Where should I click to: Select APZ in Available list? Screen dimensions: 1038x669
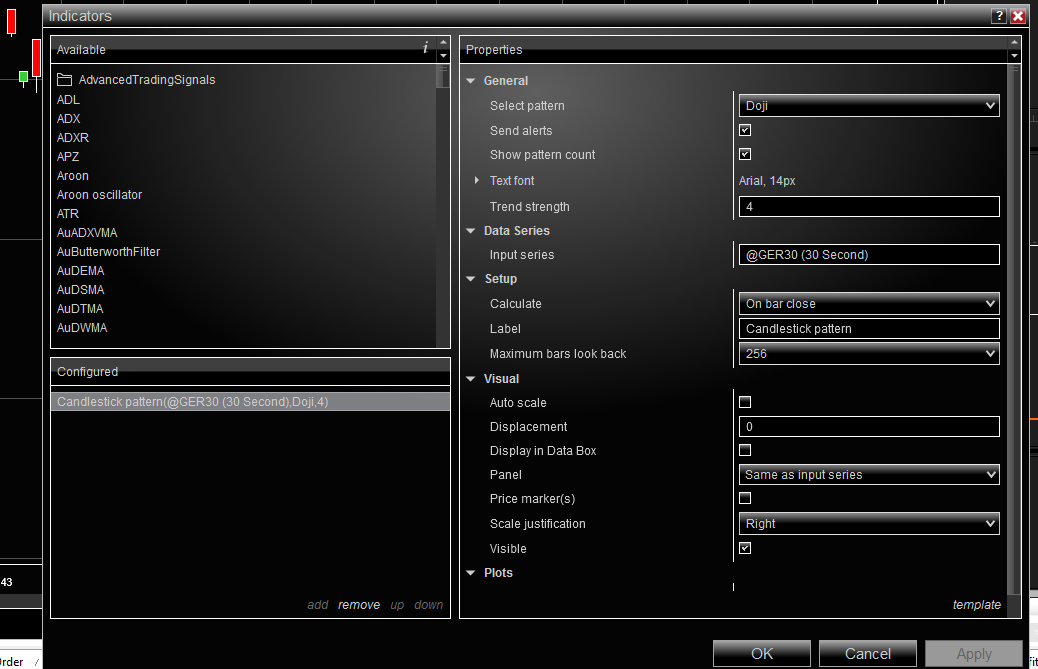(x=68, y=157)
